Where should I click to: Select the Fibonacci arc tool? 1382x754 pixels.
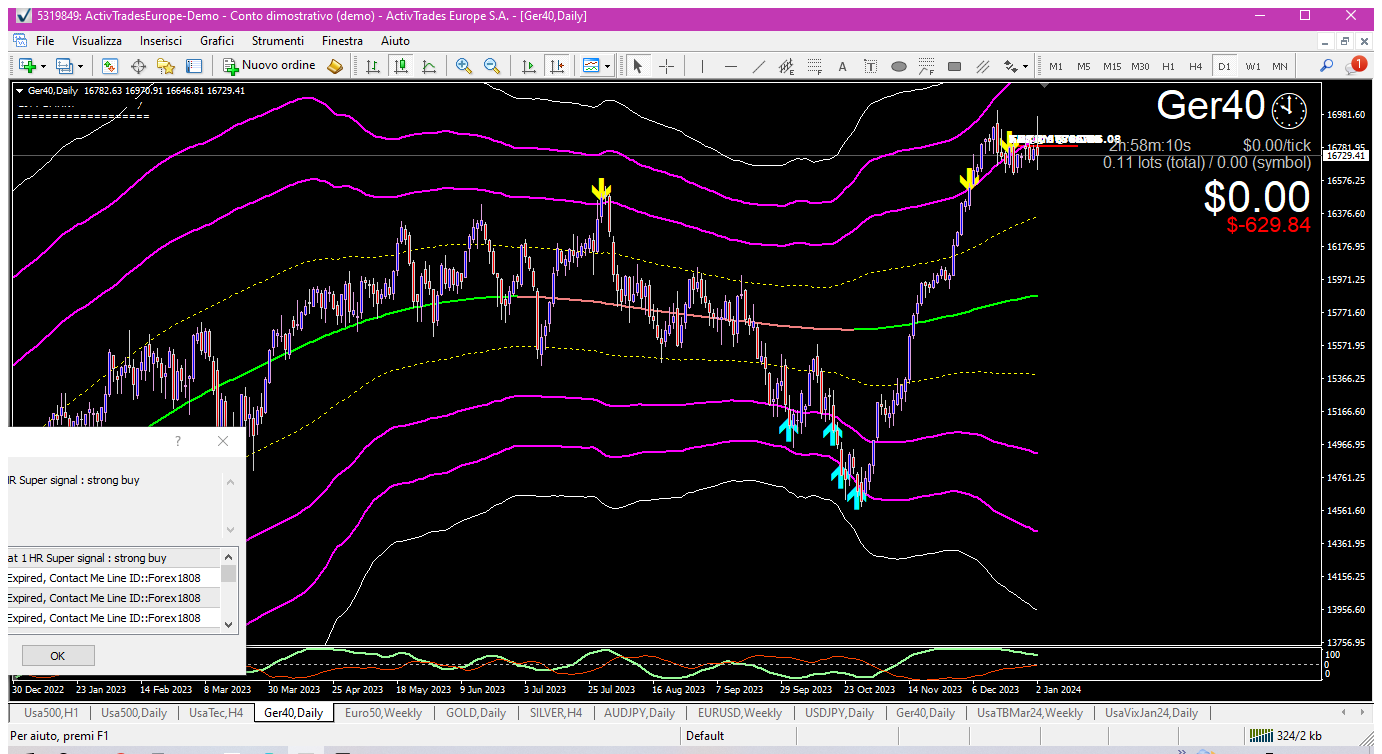tap(927, 66)
